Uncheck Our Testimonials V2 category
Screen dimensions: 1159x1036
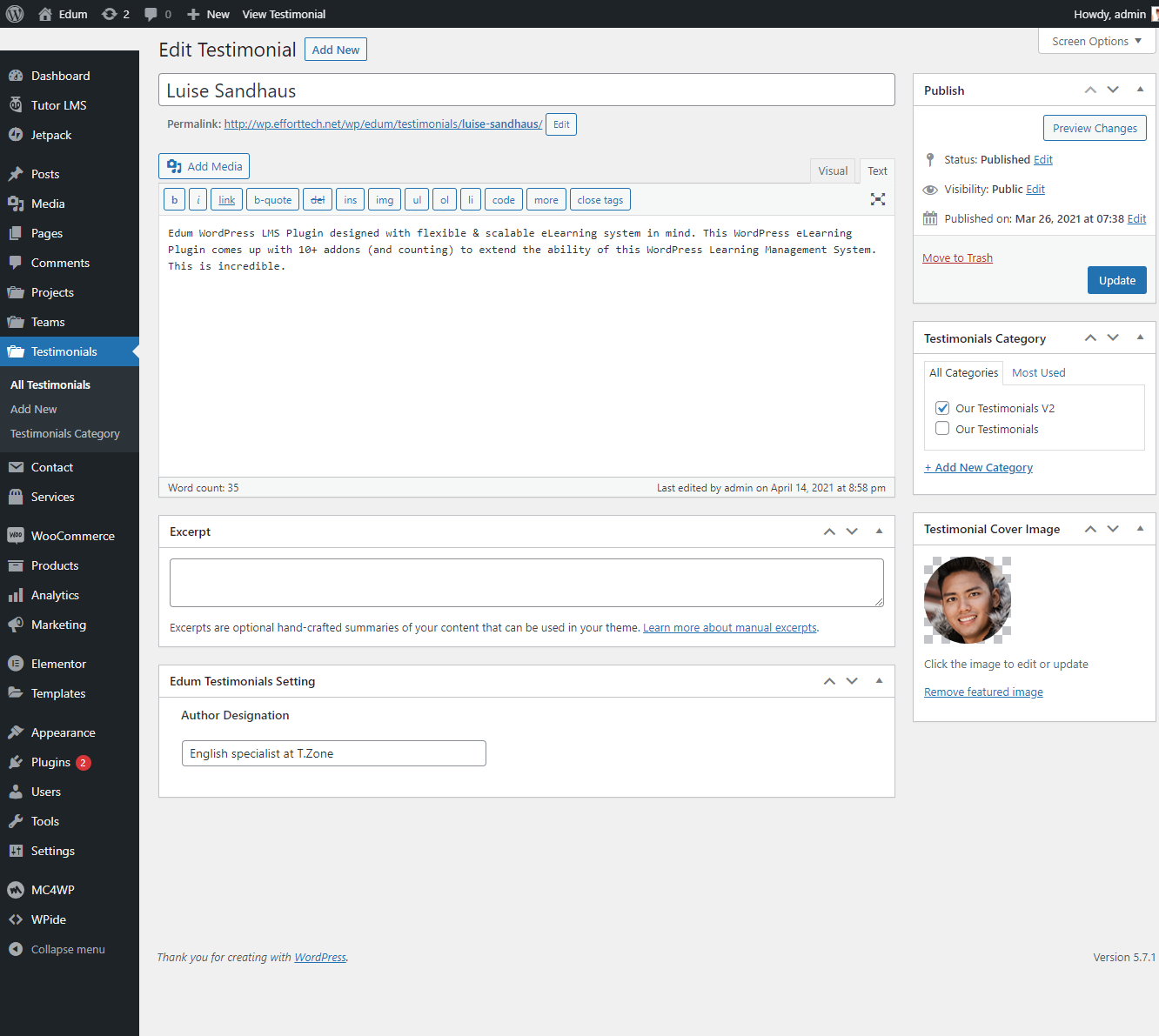click(942, 408)
